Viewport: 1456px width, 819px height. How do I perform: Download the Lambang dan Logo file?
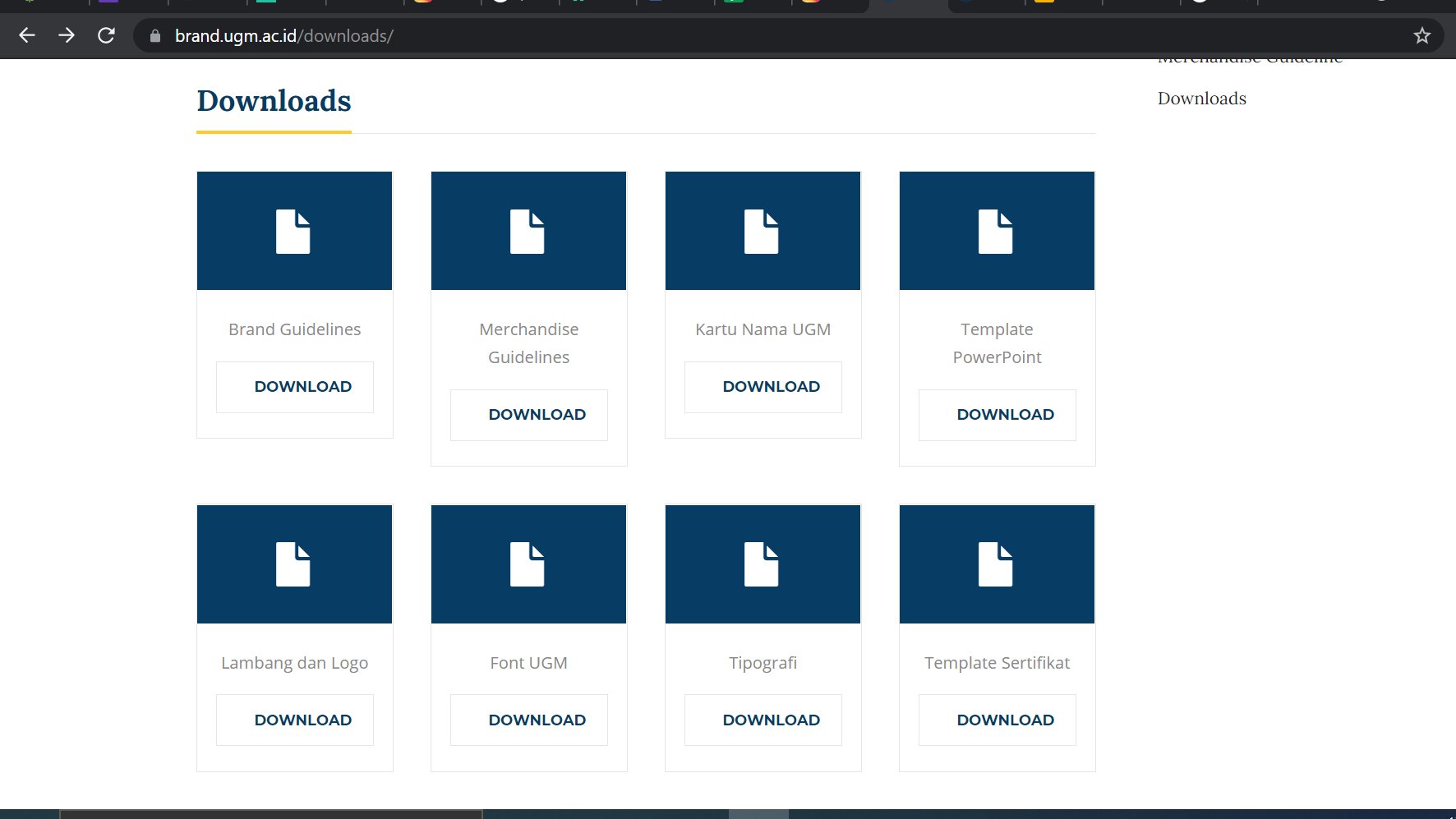tap(295, 720)
